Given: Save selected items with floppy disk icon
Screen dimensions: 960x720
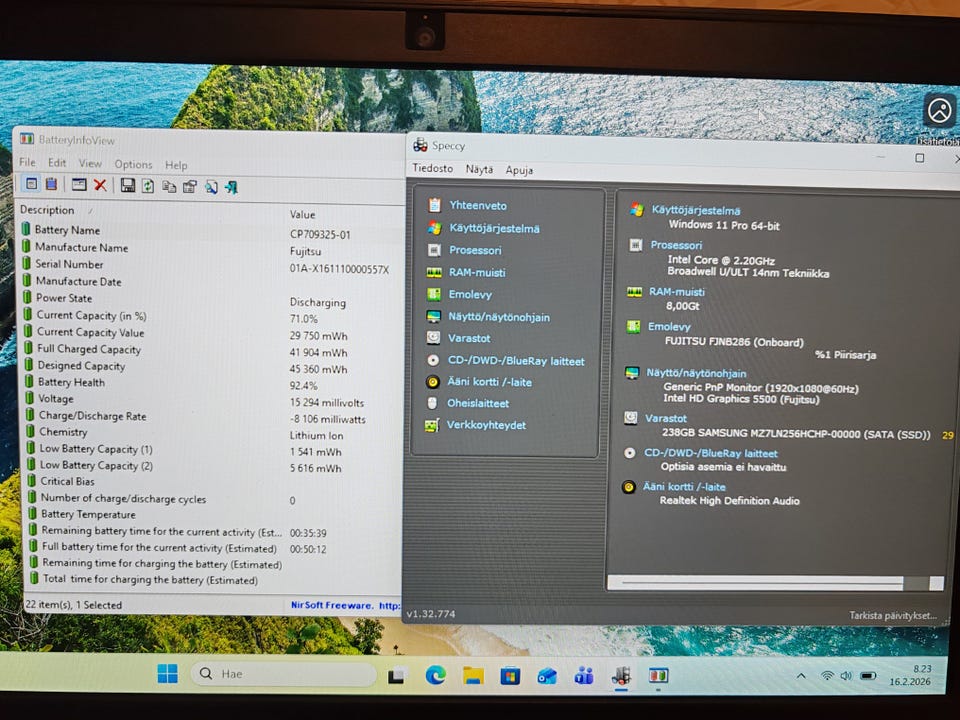Looking at the screenshot, I should (x=127, y=185).
